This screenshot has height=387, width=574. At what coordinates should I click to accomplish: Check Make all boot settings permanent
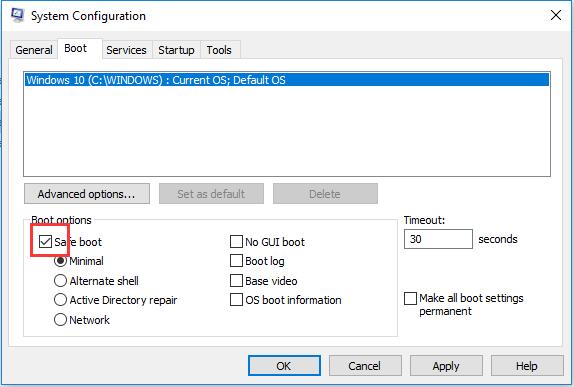[410, 298]
